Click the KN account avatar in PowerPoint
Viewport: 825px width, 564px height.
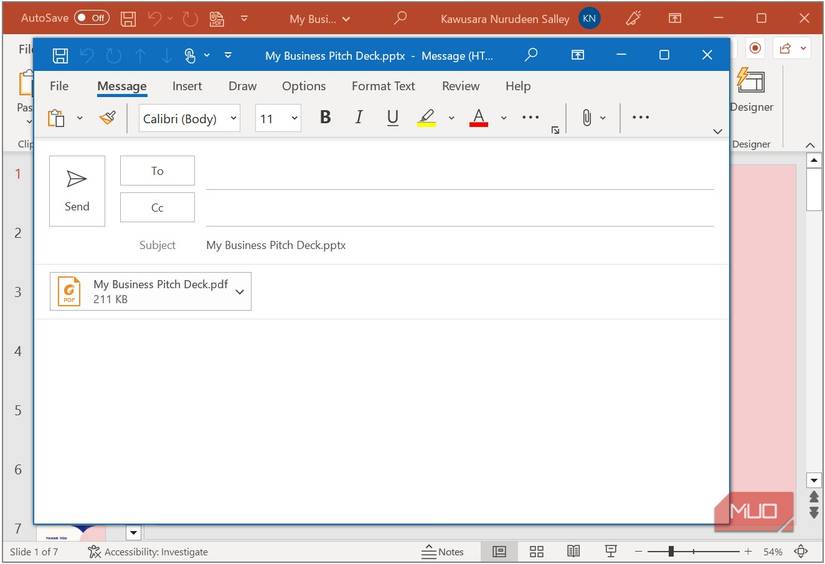point(589,18)
